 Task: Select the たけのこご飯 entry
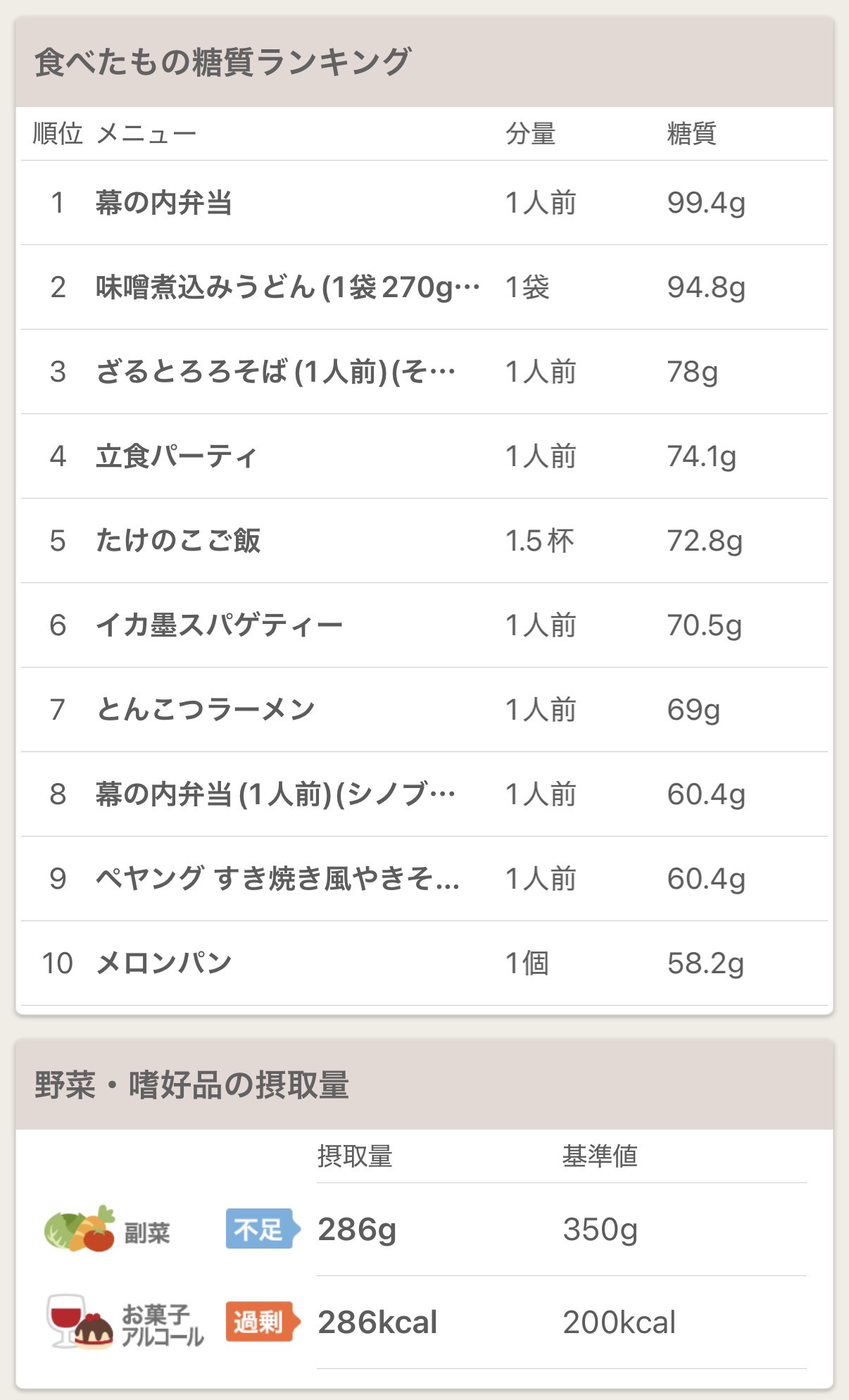click(178, 541)
